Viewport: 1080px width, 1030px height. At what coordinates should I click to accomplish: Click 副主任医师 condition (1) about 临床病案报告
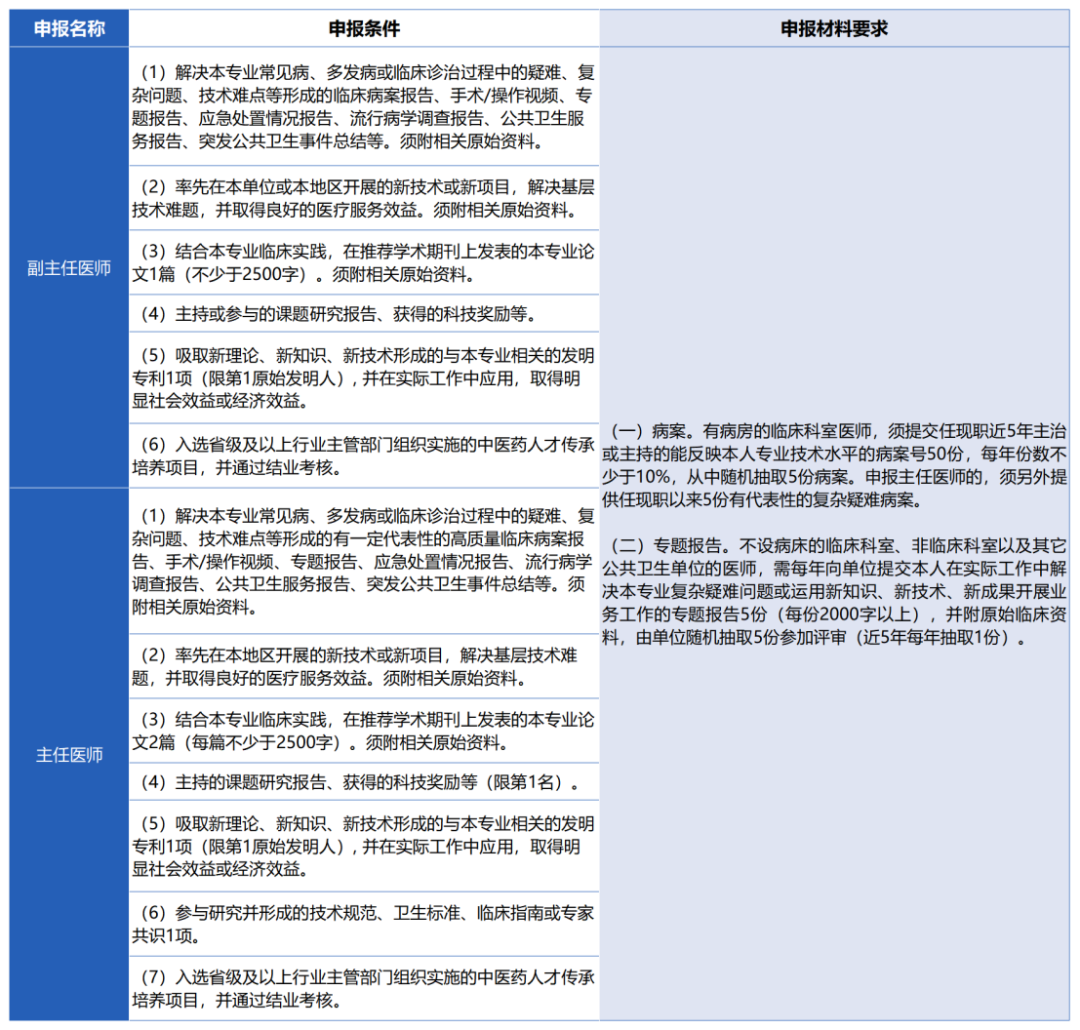[x=364, y=107]
